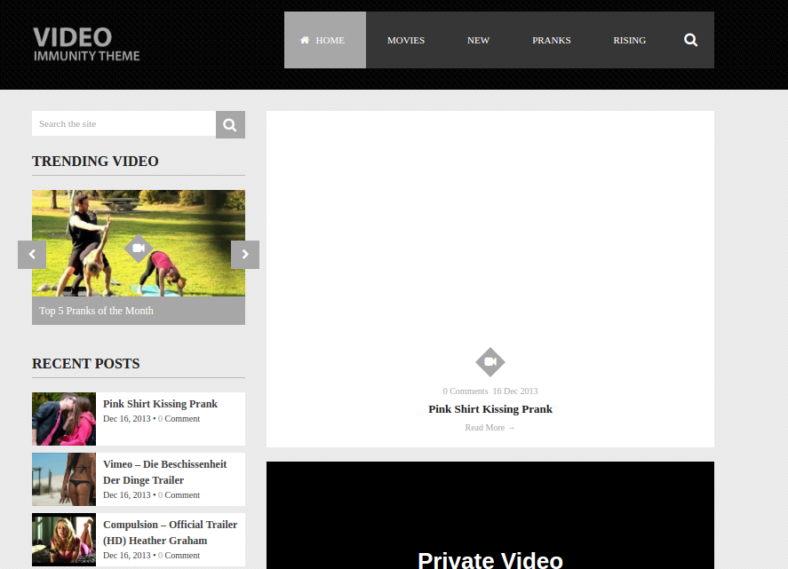Screen dimensions: 788x569
Task: Open Pink Shirt Kissing Prank thumbnail in recent posts
Action: pyautogui.click(x=64, y=419)
